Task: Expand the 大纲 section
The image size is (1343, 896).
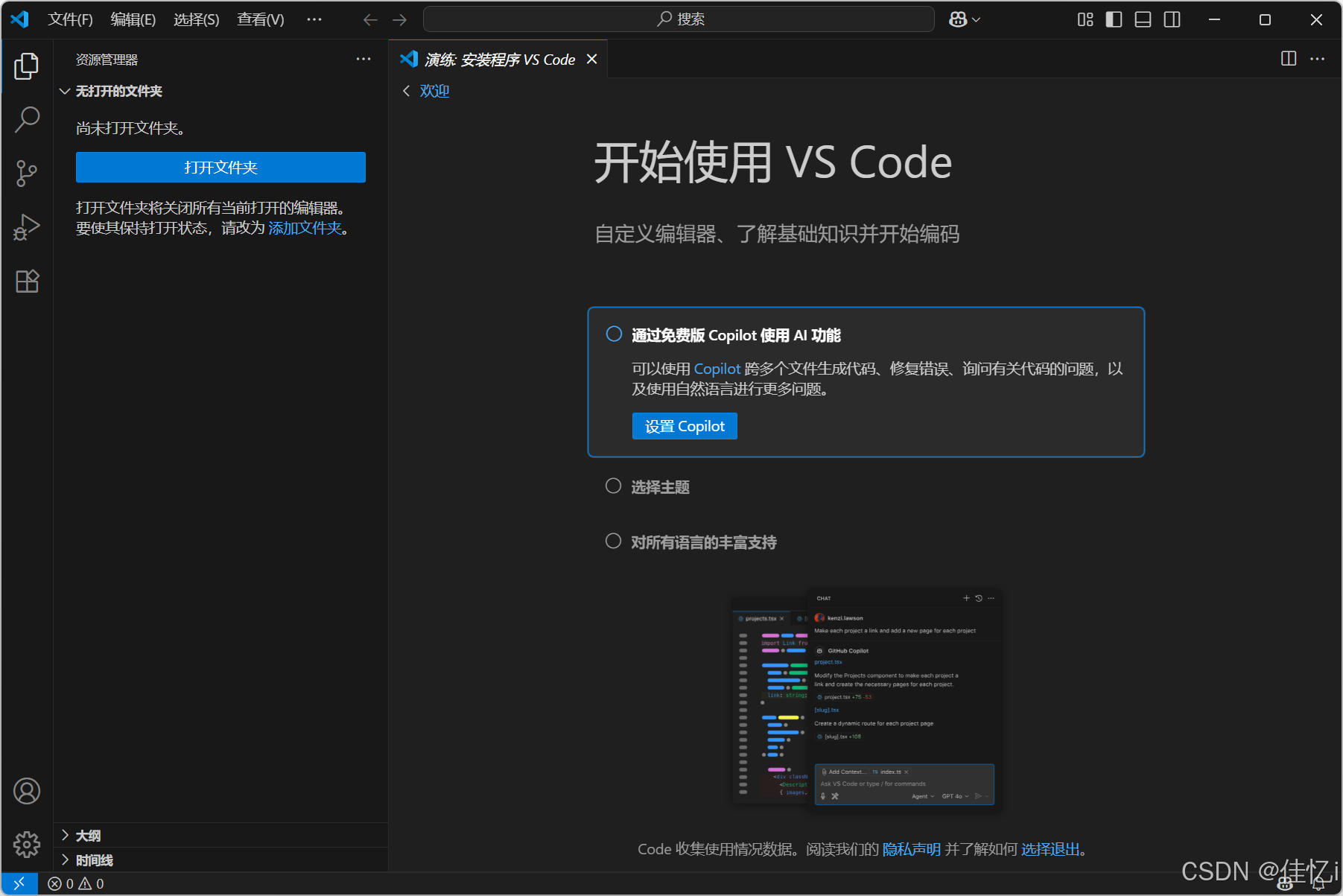Action: click(66, 835)
